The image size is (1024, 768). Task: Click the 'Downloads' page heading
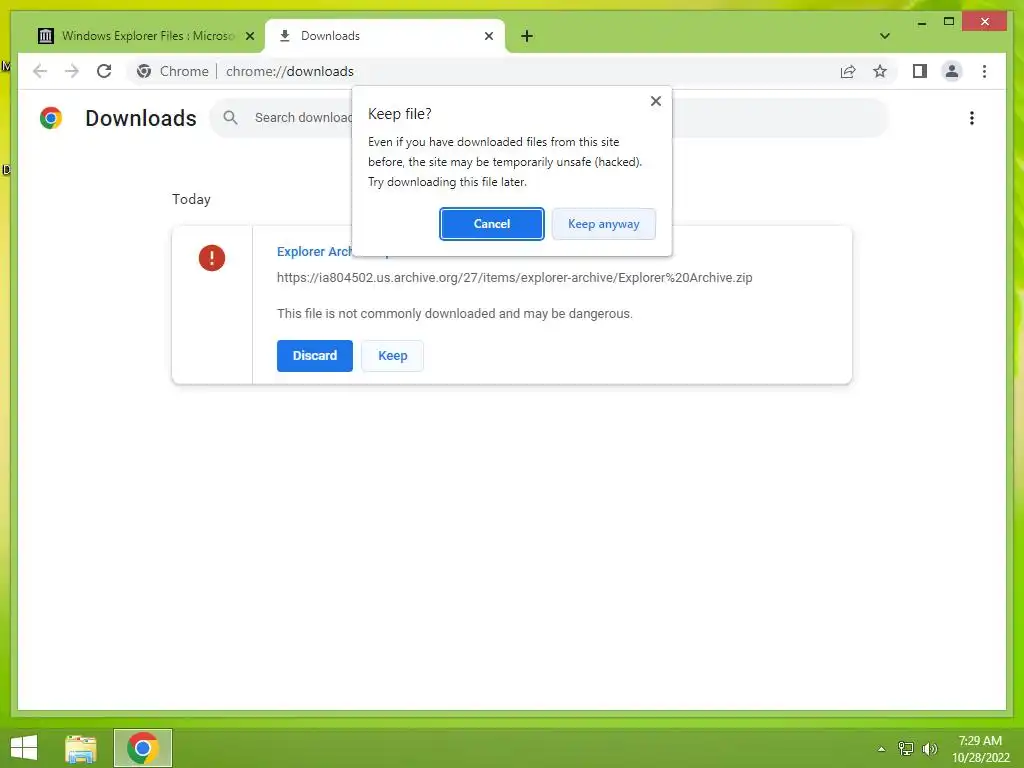(141, 118)
